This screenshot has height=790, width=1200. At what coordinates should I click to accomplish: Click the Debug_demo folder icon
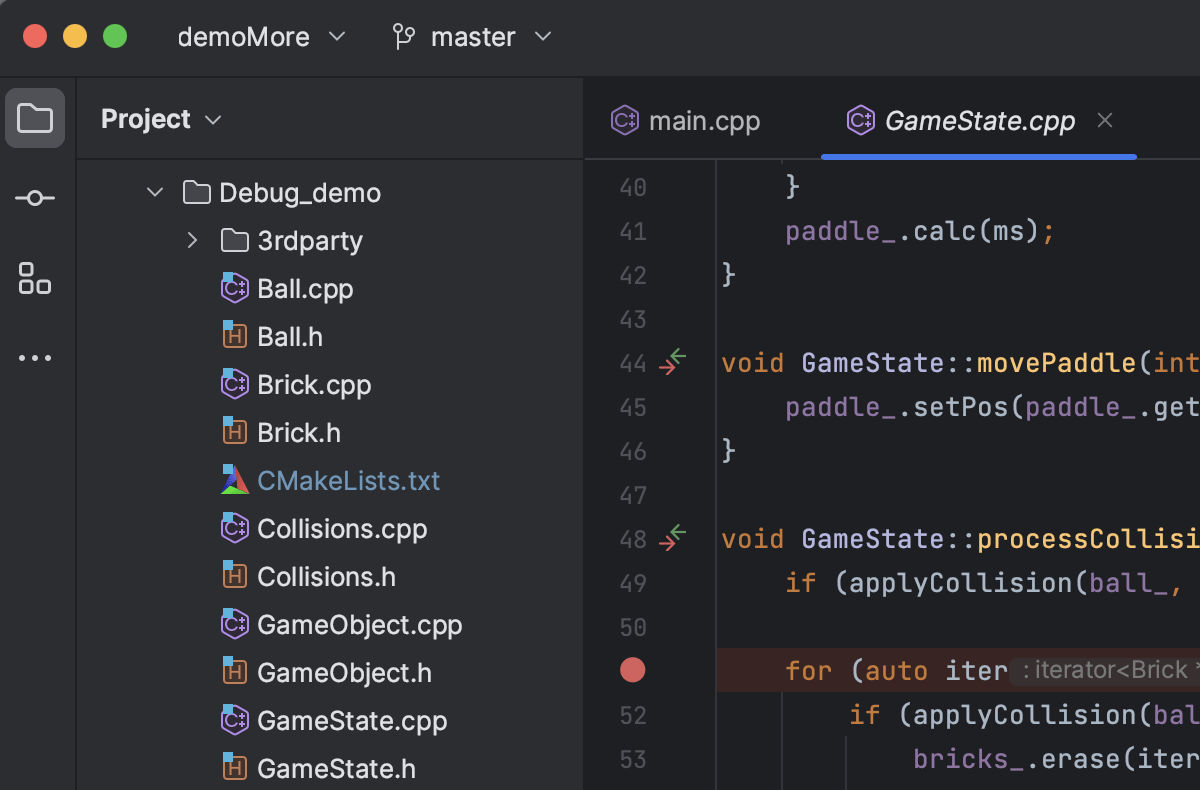point(197,192)
